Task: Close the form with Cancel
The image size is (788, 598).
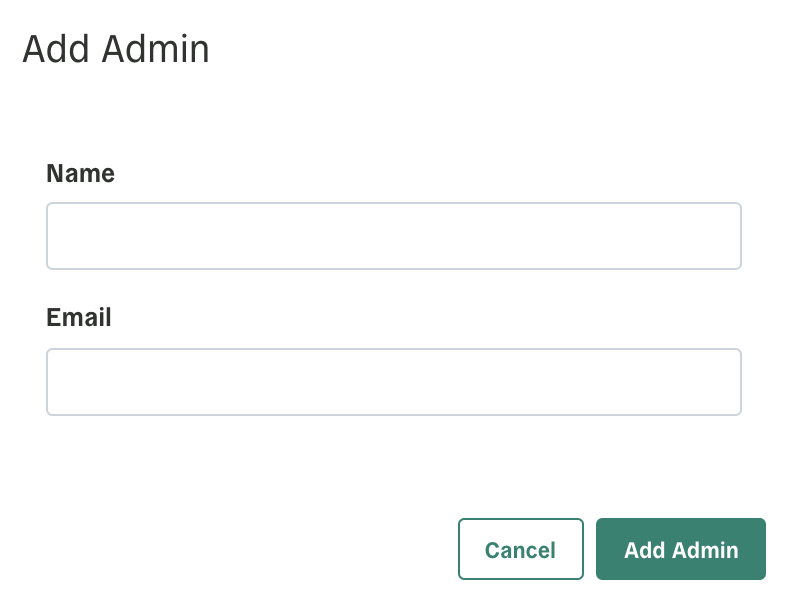Action: (521, 549)
